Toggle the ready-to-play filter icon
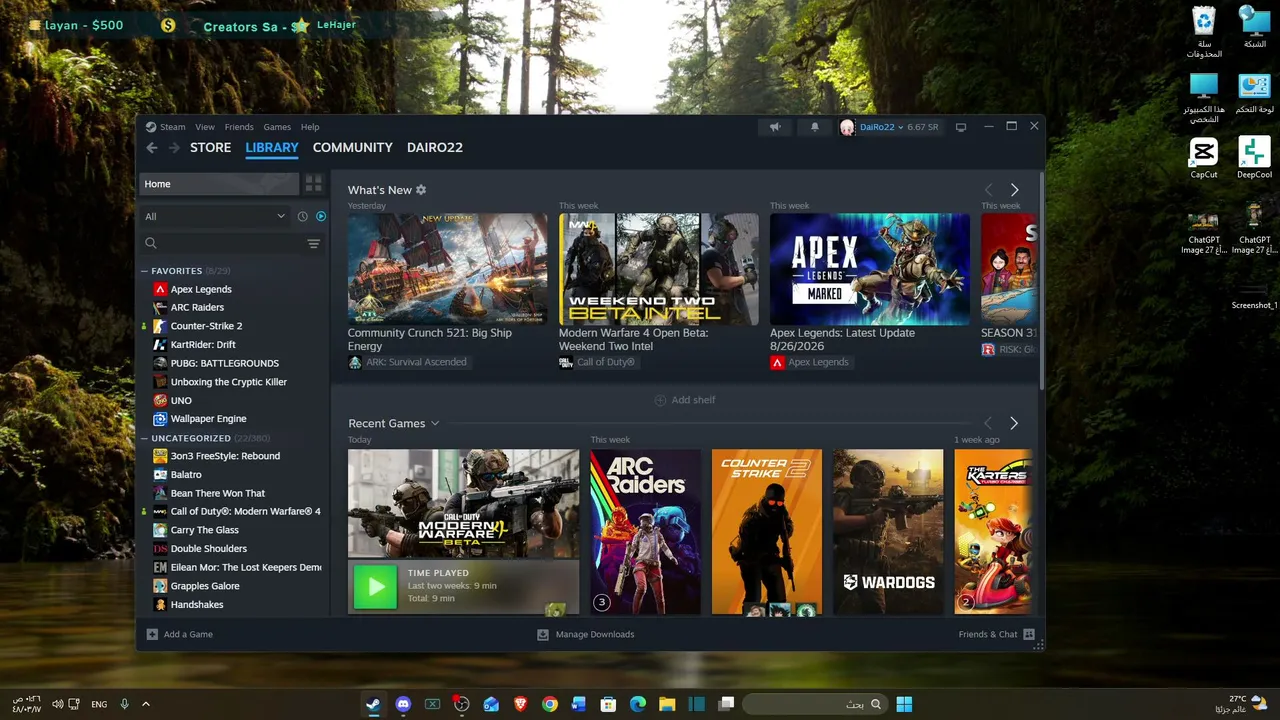 coord(321,216)
